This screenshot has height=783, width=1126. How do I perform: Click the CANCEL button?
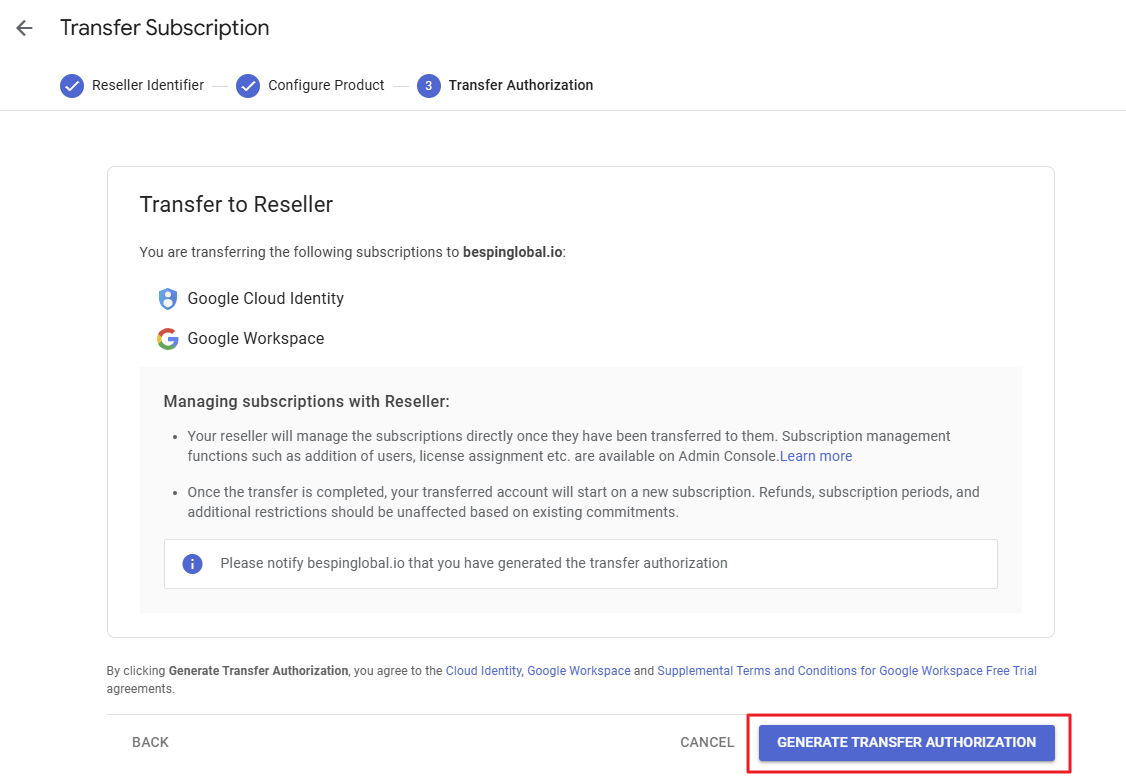(x=707, y=743)
